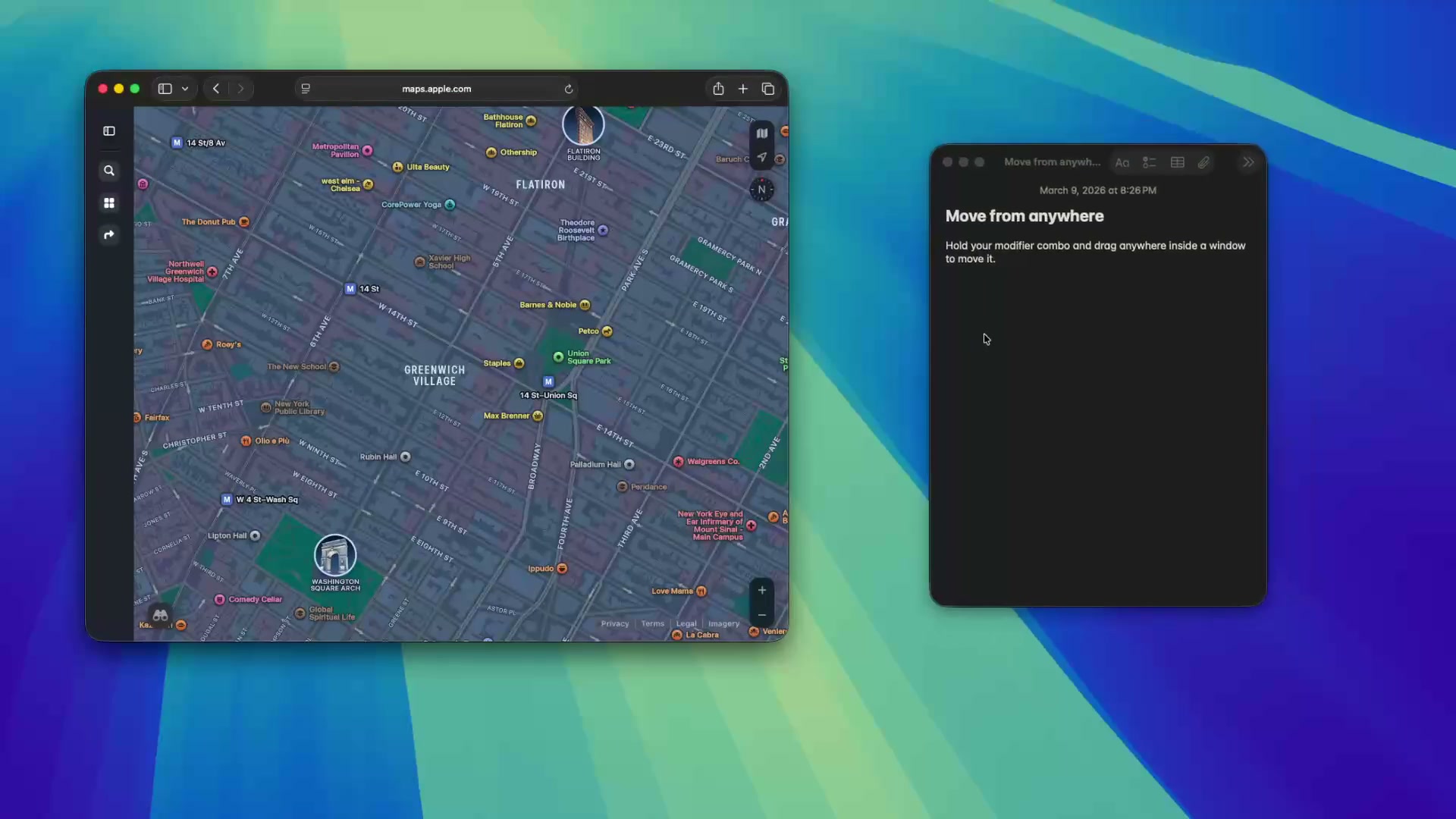Click the maps.apple.com address bar
The width and height of the screenshot is (1456, 819).
pyautogui.click(x=436, y=89)
